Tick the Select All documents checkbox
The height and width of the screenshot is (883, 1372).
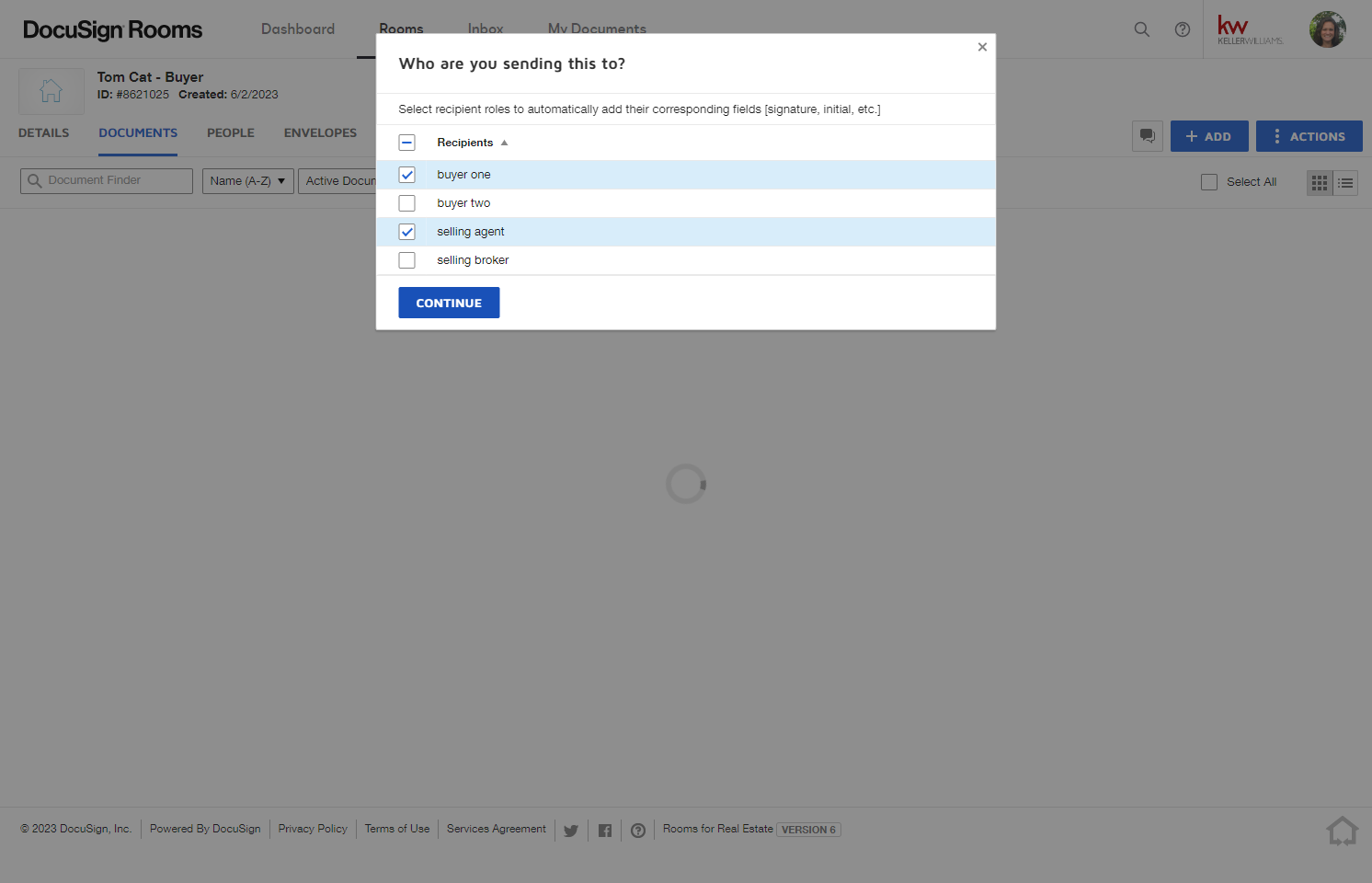click(1209, 182)
